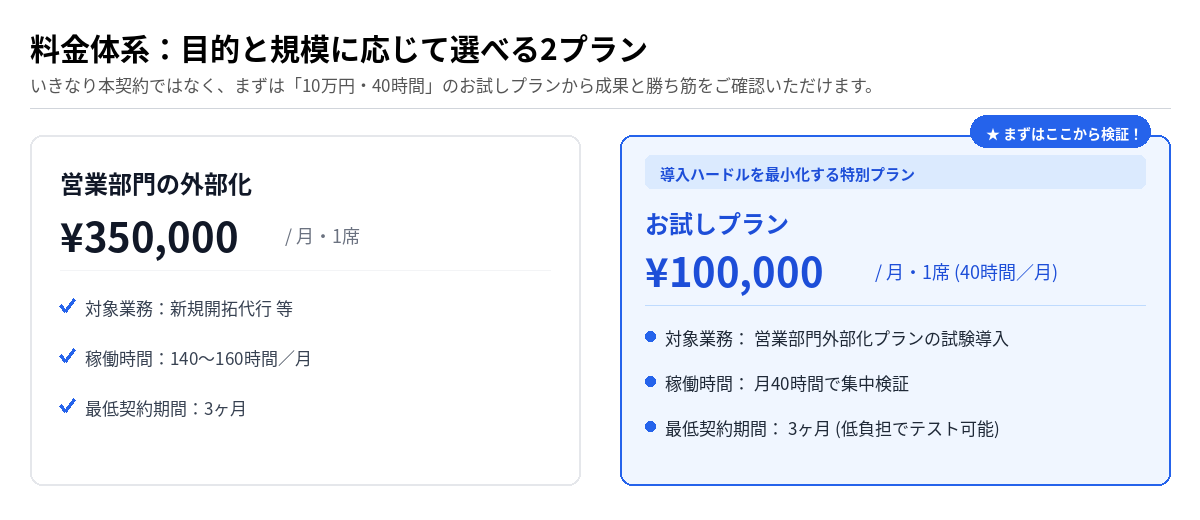Screen dimensions: 1200x520
Task: Click the checkmark beside 対象業務：新規開拓代行
Action: point(68,306)
